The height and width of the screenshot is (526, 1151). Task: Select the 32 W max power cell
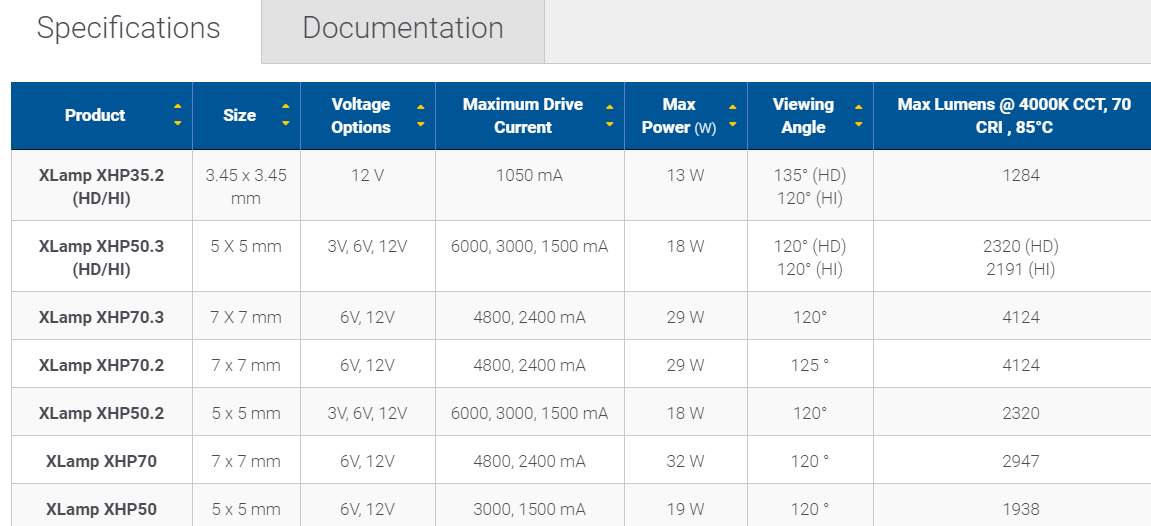(x=686, y=461)
